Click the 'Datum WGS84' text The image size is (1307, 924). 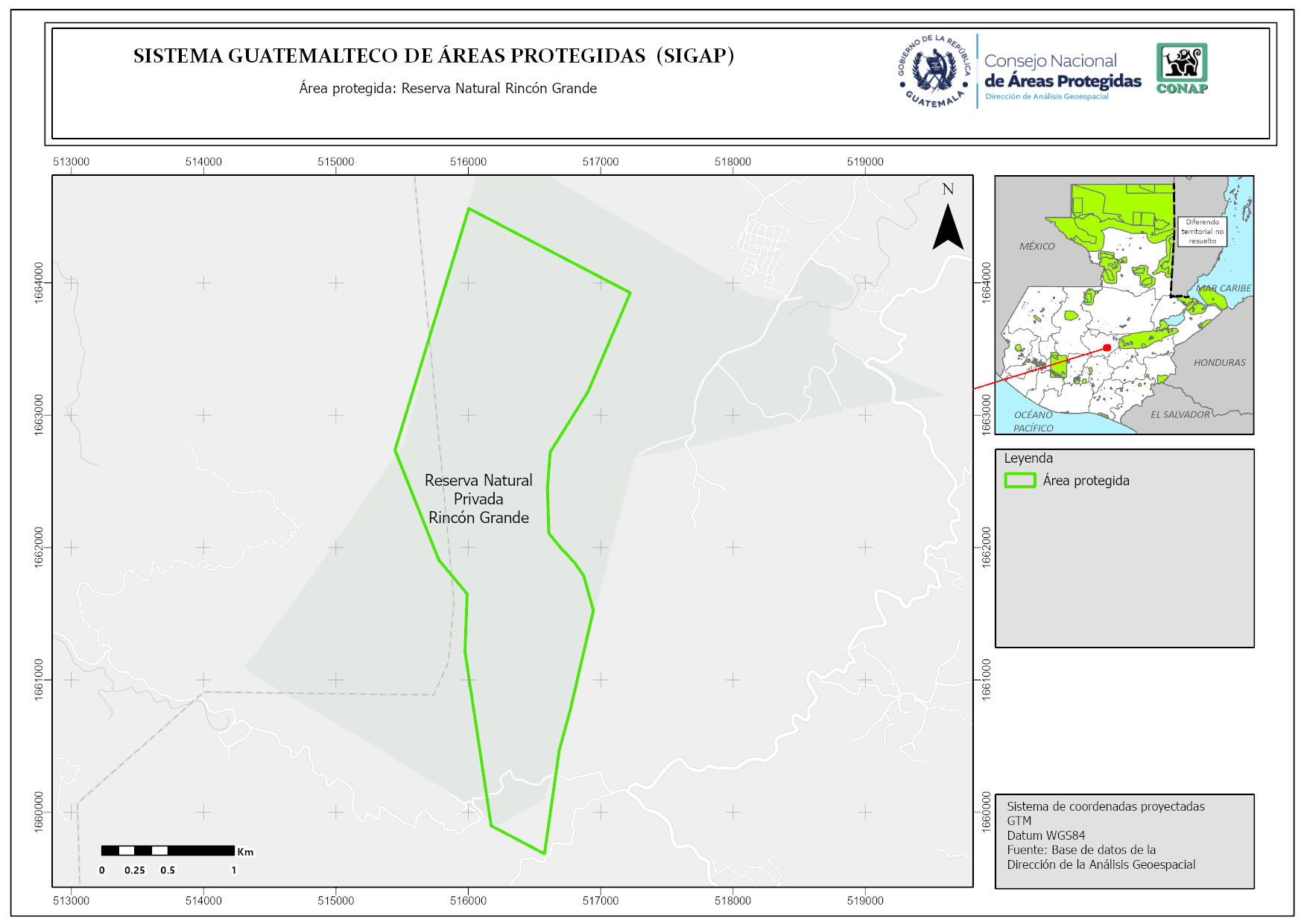point(1045,835)
